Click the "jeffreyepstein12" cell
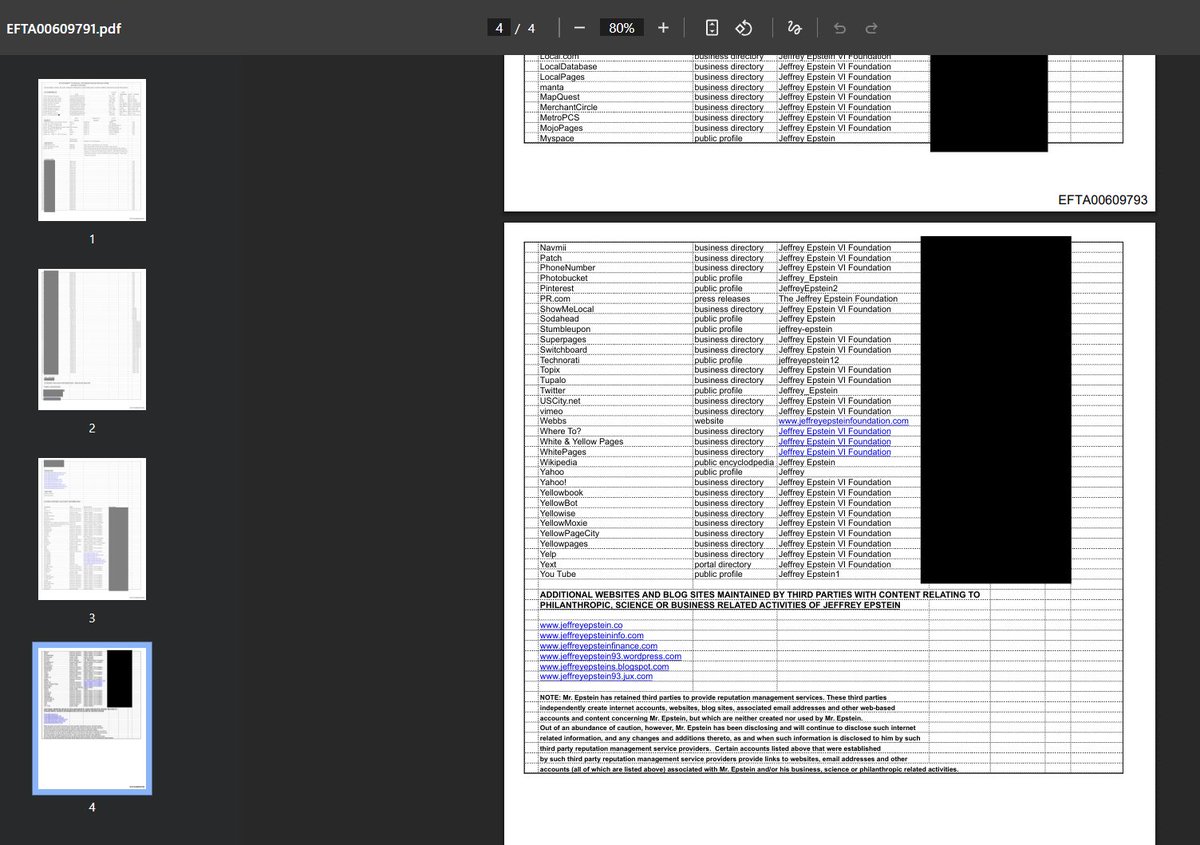 pyautogui.click(x=808, y=360)
